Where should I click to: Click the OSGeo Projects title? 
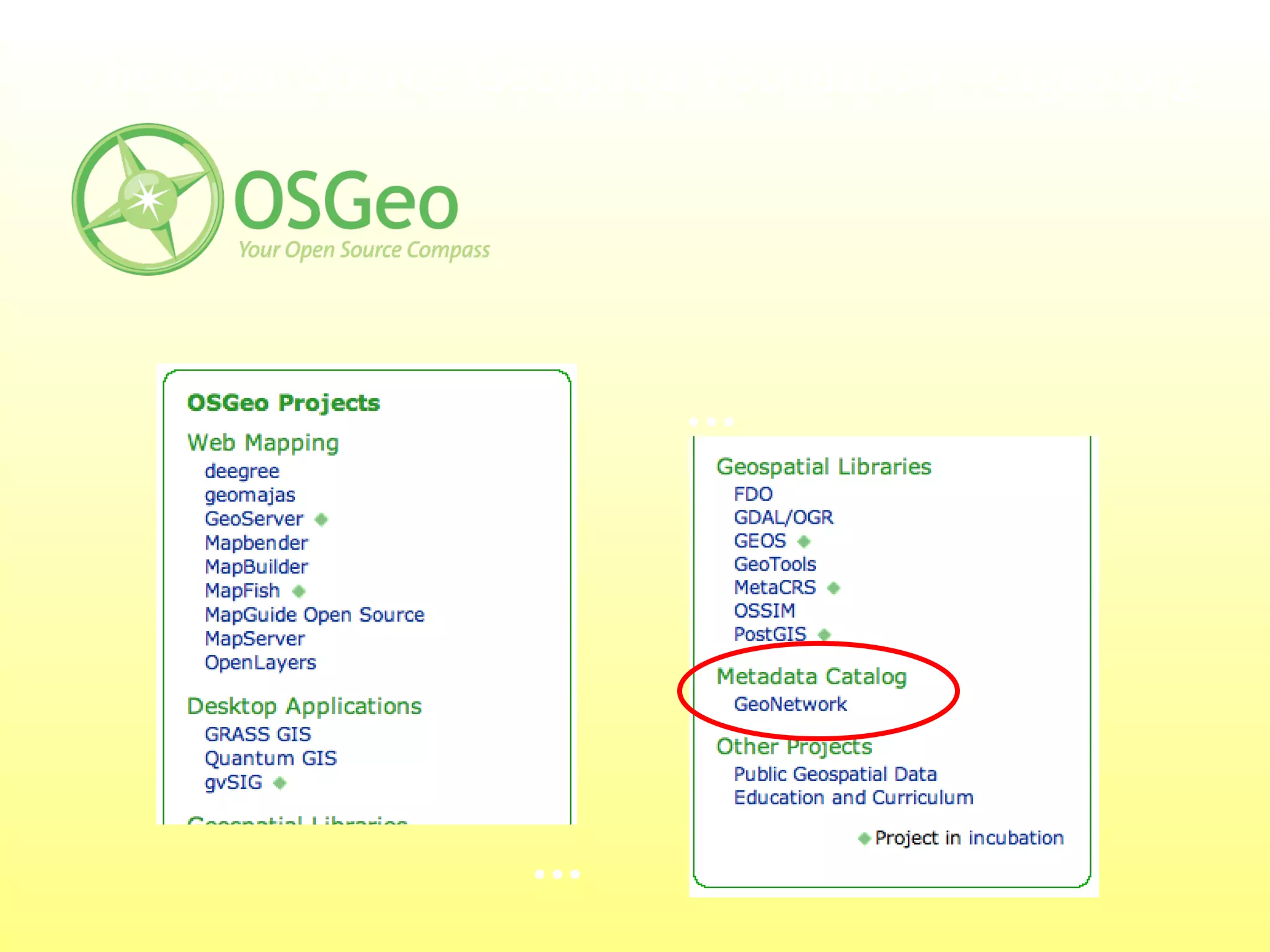coord(283,403)
